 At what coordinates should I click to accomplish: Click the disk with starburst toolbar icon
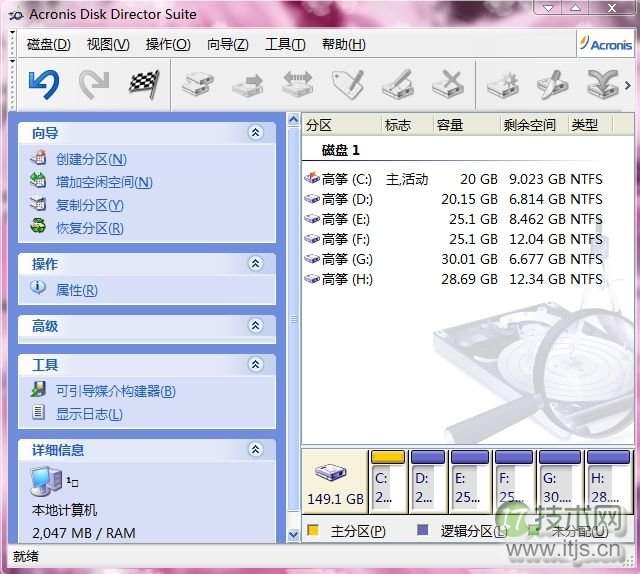[503, 85]
